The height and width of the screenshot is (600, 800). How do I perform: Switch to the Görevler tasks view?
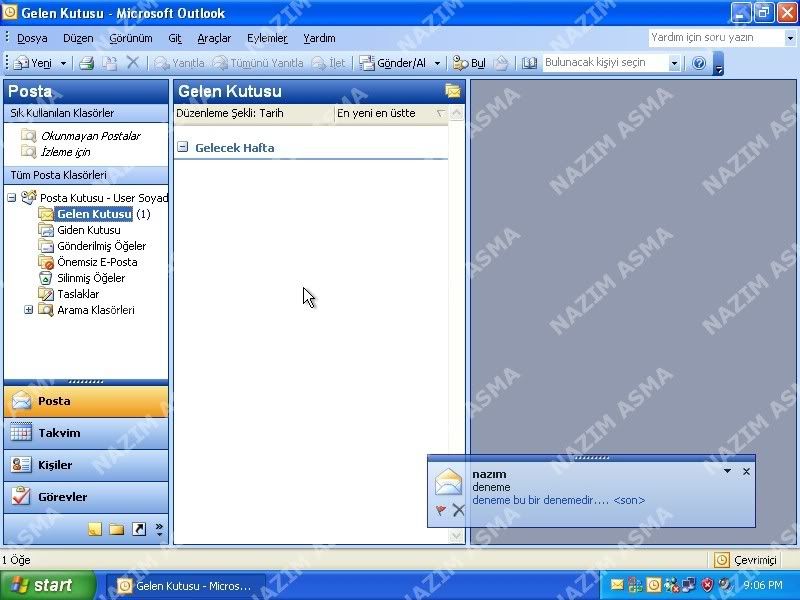pyautogui.click(x=86, y=497)
